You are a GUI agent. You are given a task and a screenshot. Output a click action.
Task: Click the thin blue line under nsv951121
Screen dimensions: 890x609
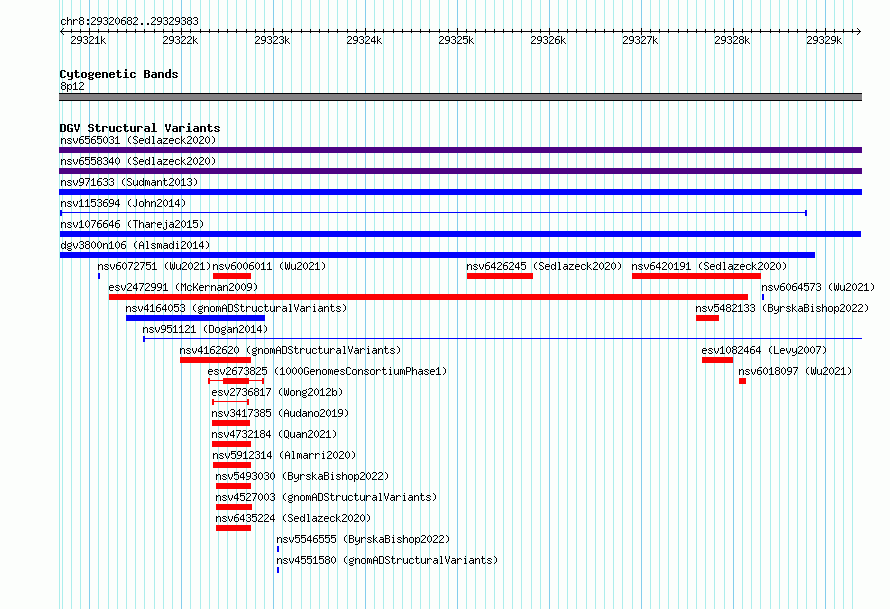pyautogui.click(x=502, y=339)
